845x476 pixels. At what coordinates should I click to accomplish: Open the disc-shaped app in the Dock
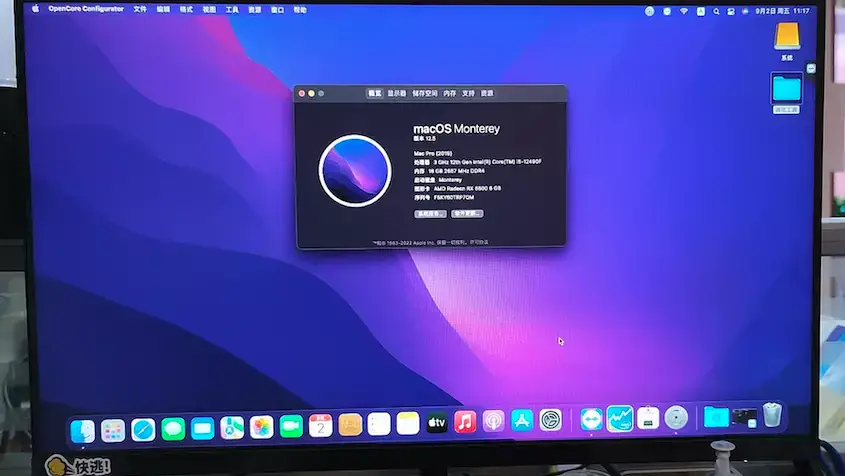coord(676,417)
